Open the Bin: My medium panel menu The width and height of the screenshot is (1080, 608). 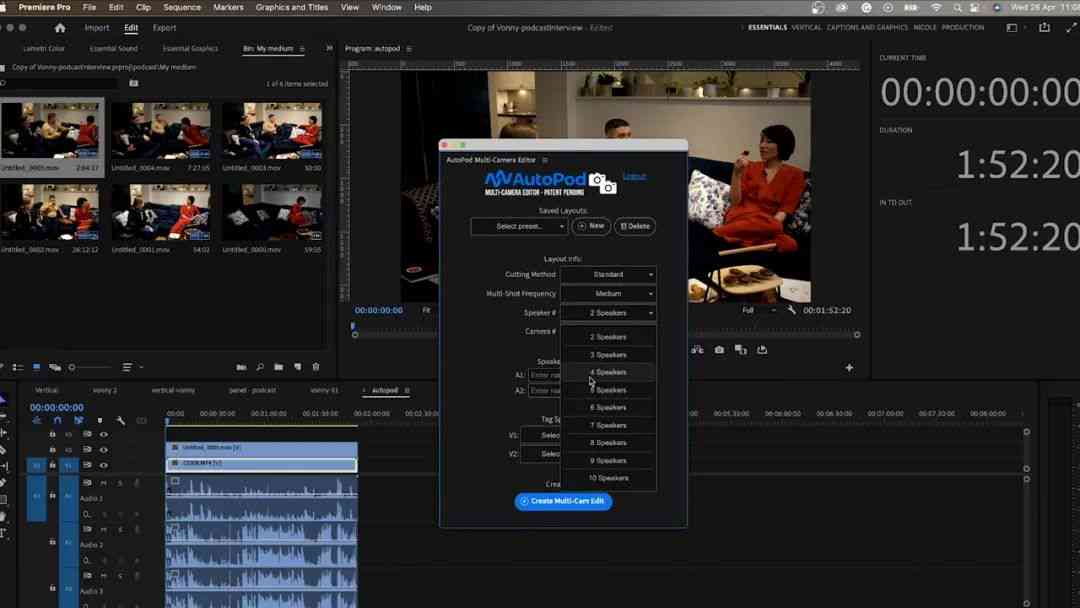(302, 49)
